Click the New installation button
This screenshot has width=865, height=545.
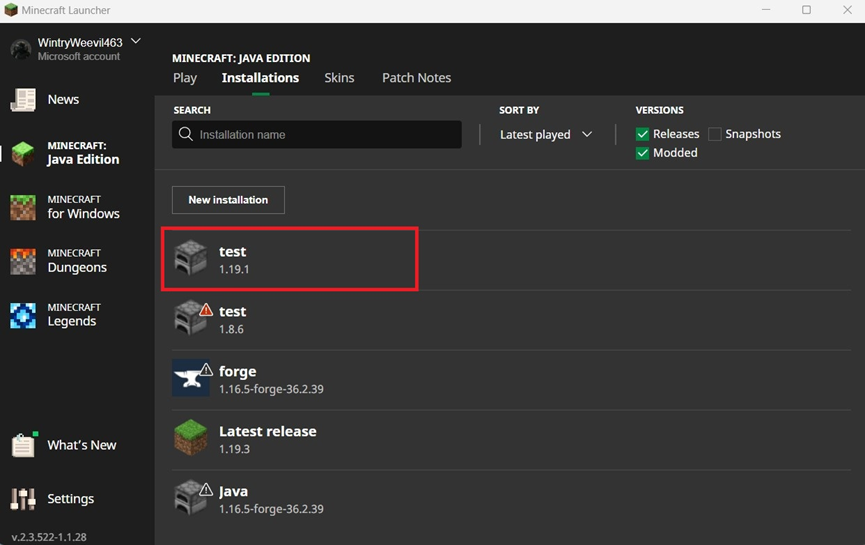tap(228, 200)
